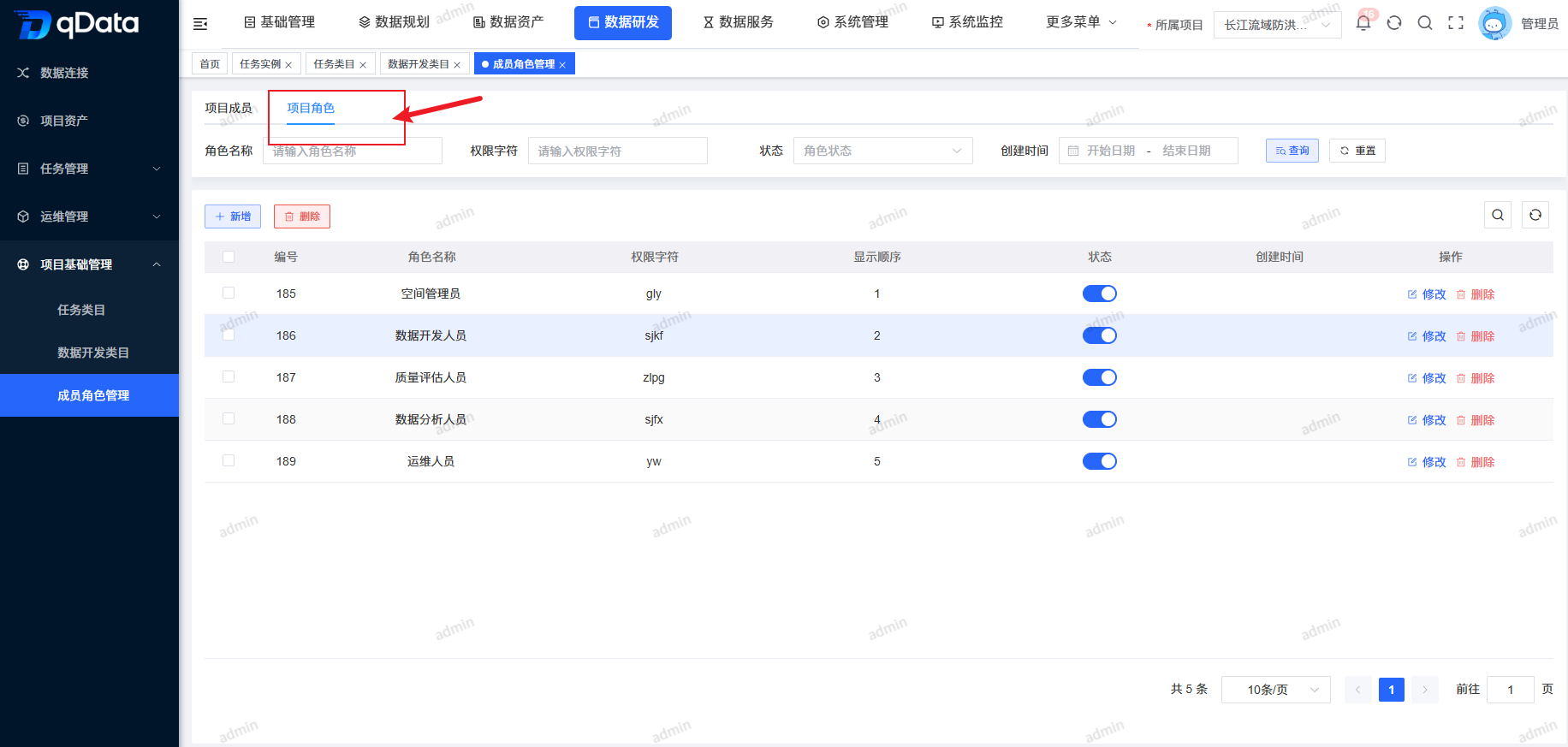Edit role 运维人员

pyautogui.click(x=1427, y=462)
